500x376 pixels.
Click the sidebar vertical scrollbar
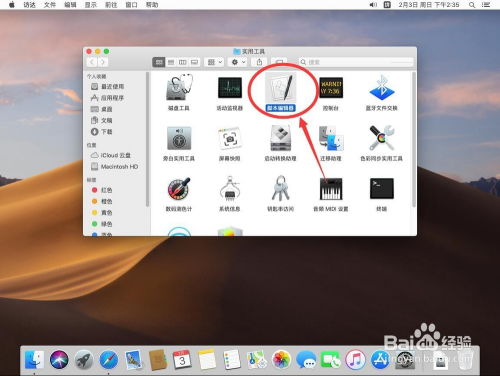147,139
